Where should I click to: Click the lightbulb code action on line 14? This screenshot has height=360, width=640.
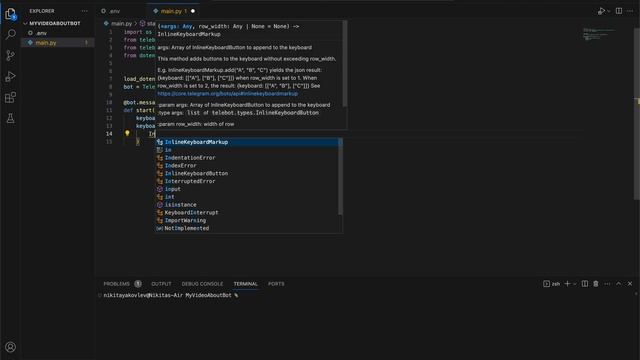pyautogui.click(x=127, y=133)
